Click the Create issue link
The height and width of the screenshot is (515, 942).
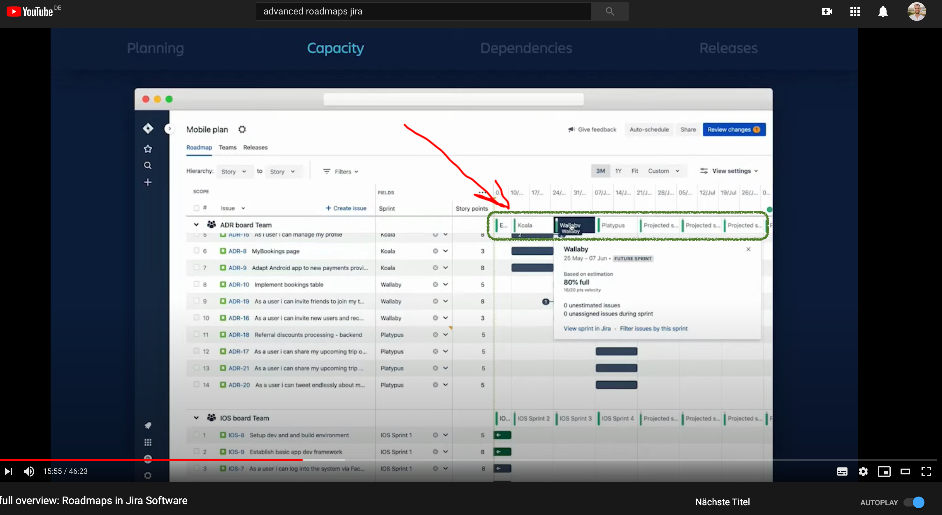point(346,209)
